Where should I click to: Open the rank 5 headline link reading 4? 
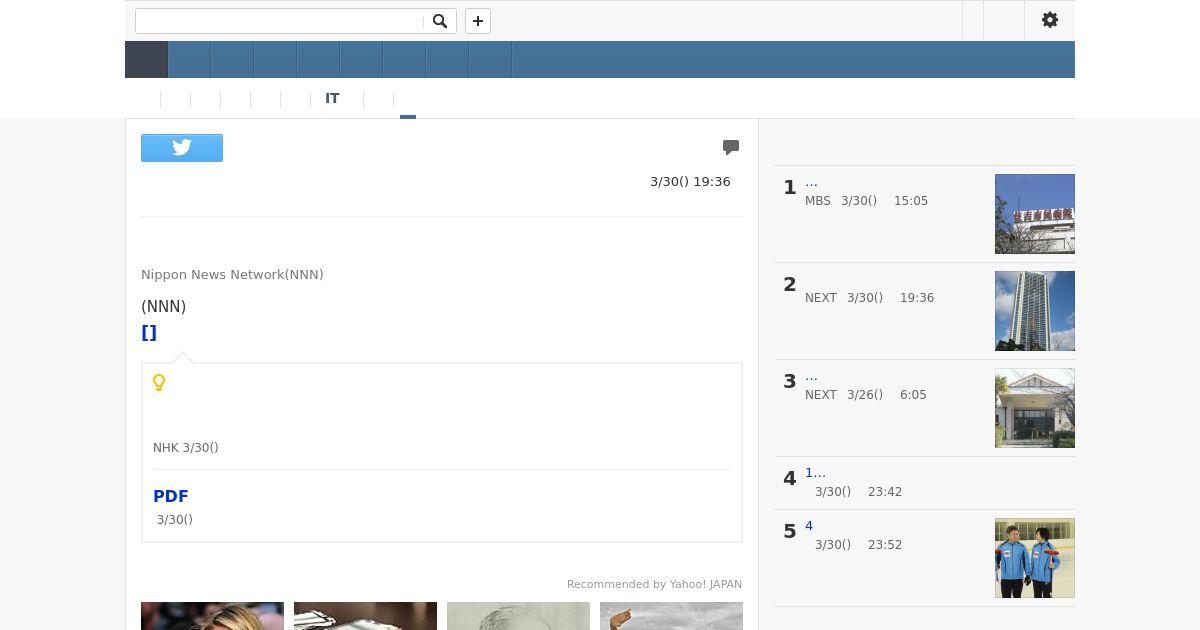(x=809, y=526)
